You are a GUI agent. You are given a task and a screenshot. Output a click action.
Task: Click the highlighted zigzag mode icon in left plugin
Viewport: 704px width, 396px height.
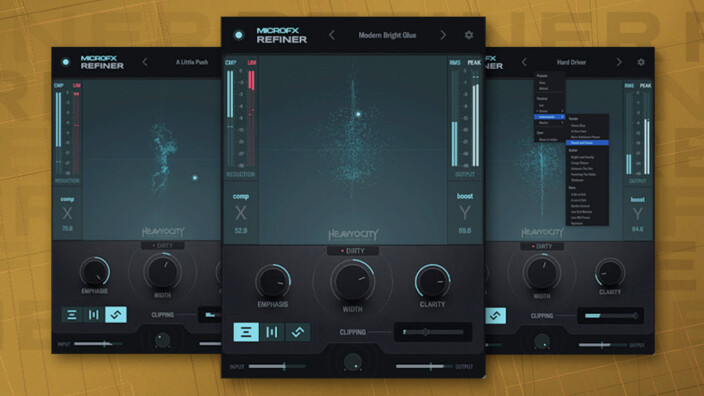(116, 315)
